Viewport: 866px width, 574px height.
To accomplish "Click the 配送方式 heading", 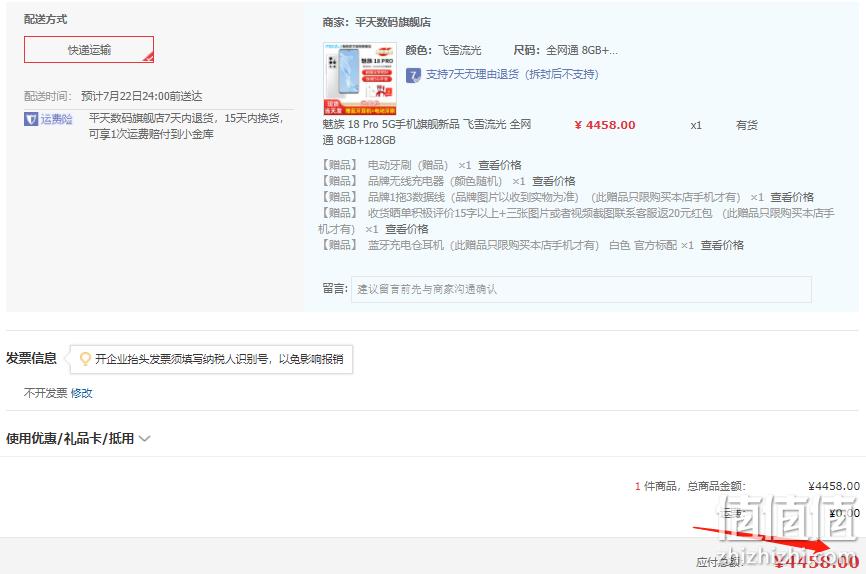I will pyautogui.click(x=45, y=19).
